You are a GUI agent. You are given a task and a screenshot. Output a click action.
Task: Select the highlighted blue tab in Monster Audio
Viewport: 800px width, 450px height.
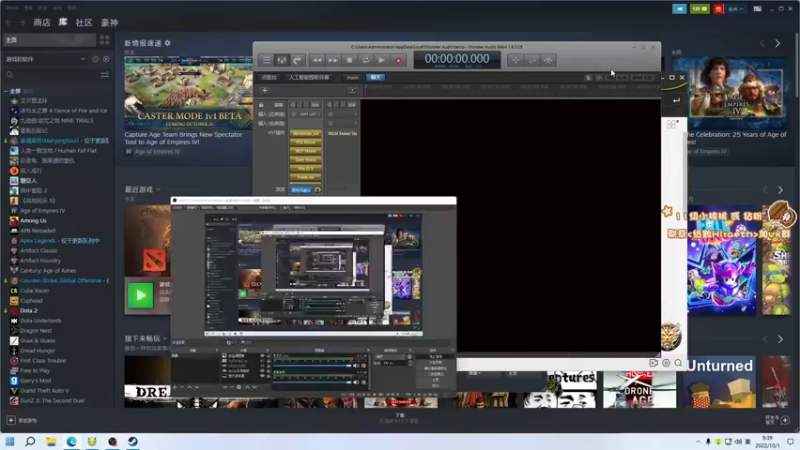[376, 78]
